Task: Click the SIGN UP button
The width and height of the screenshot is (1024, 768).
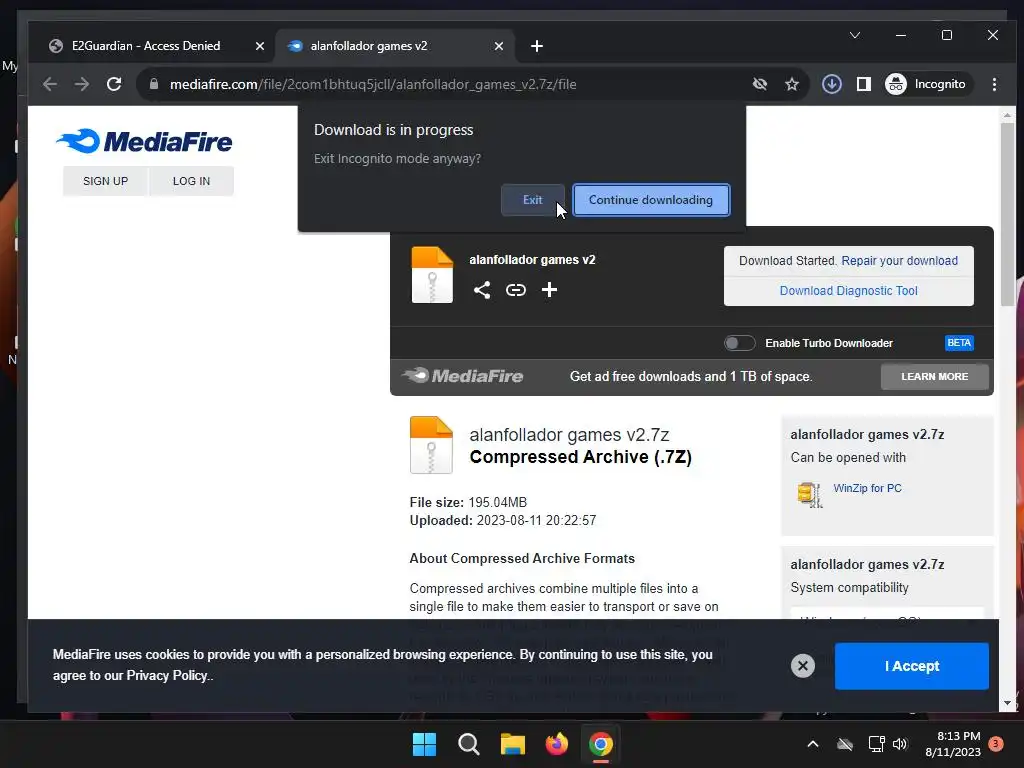Action: (x=105, y=181)
